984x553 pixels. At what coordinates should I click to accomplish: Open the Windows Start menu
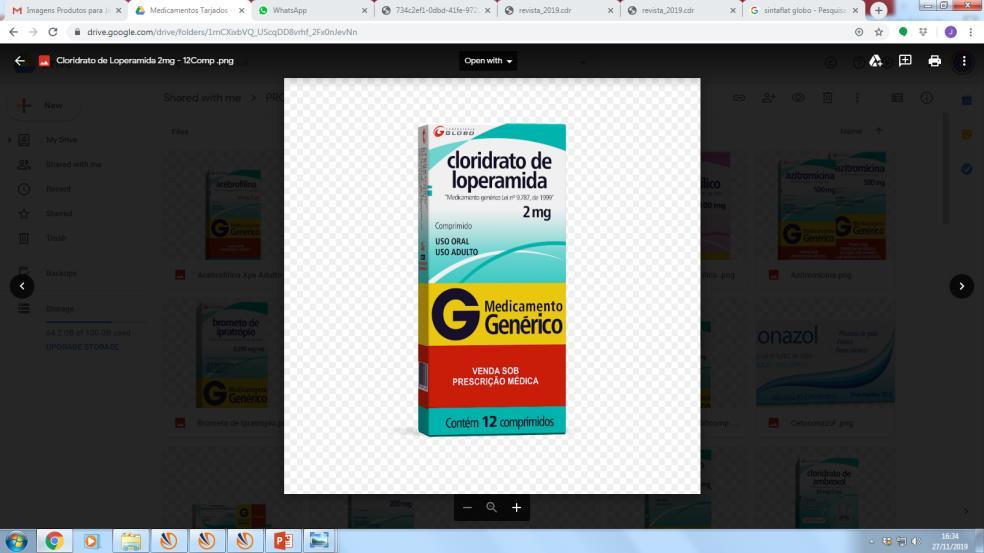click(x=16, y=541)
